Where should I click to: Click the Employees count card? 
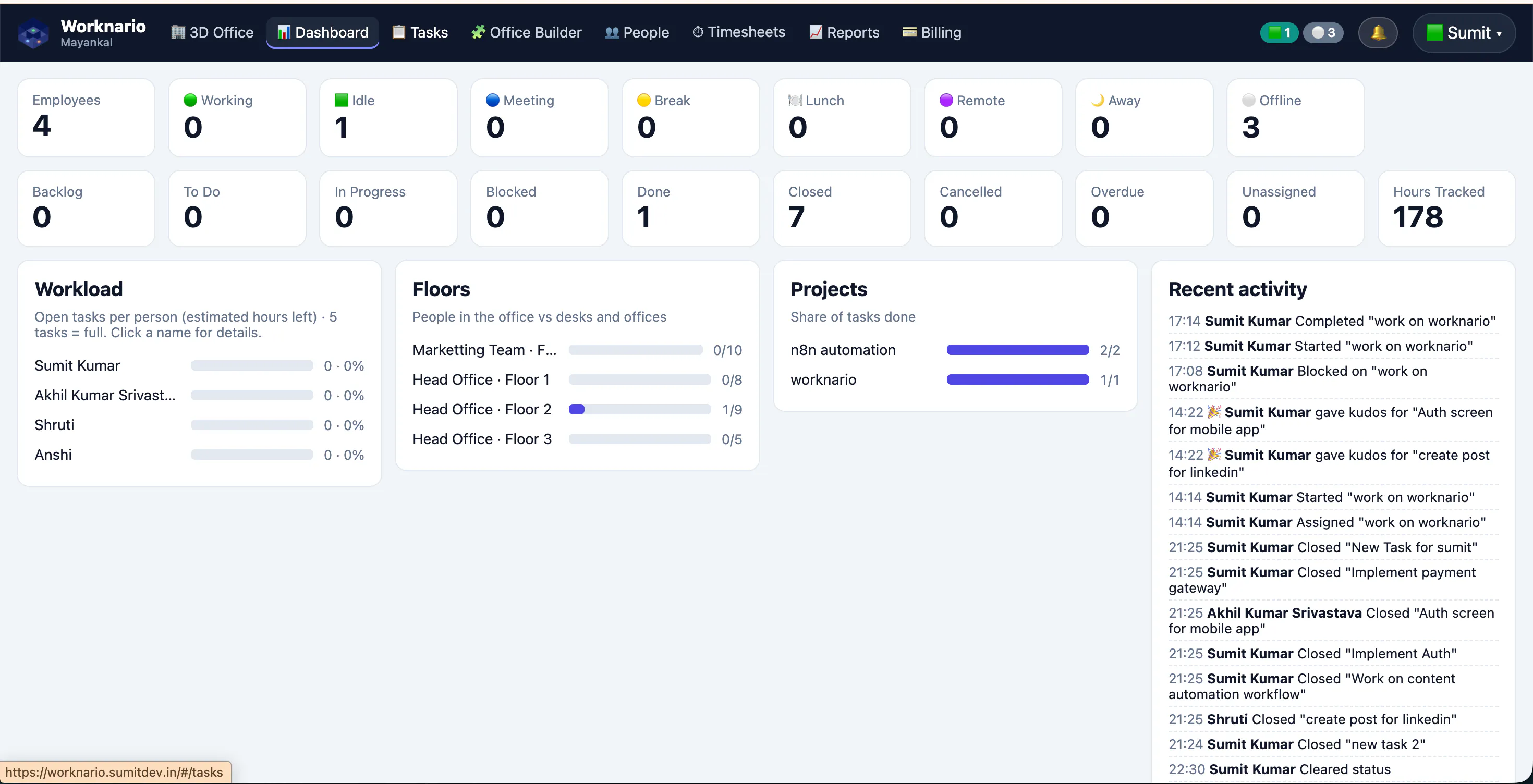tap(86, 118)
